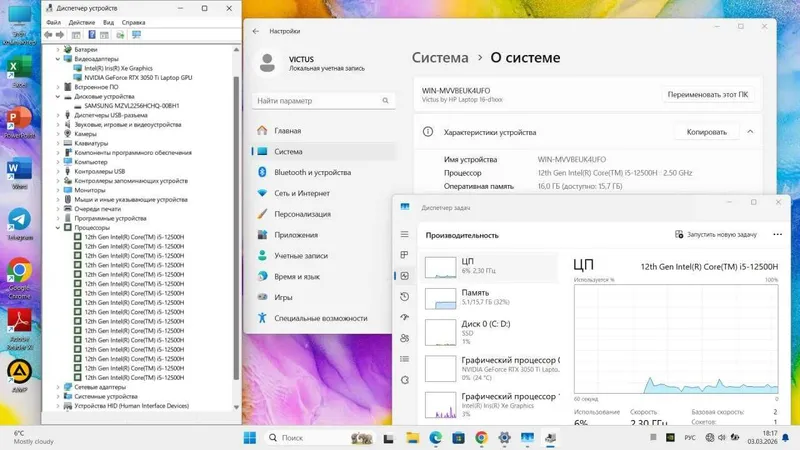Image resolution: width=800 pixels, height=450 pixels.
Task: Open PowerPoint desktop shortcut
Action: [x=19, y=122]
